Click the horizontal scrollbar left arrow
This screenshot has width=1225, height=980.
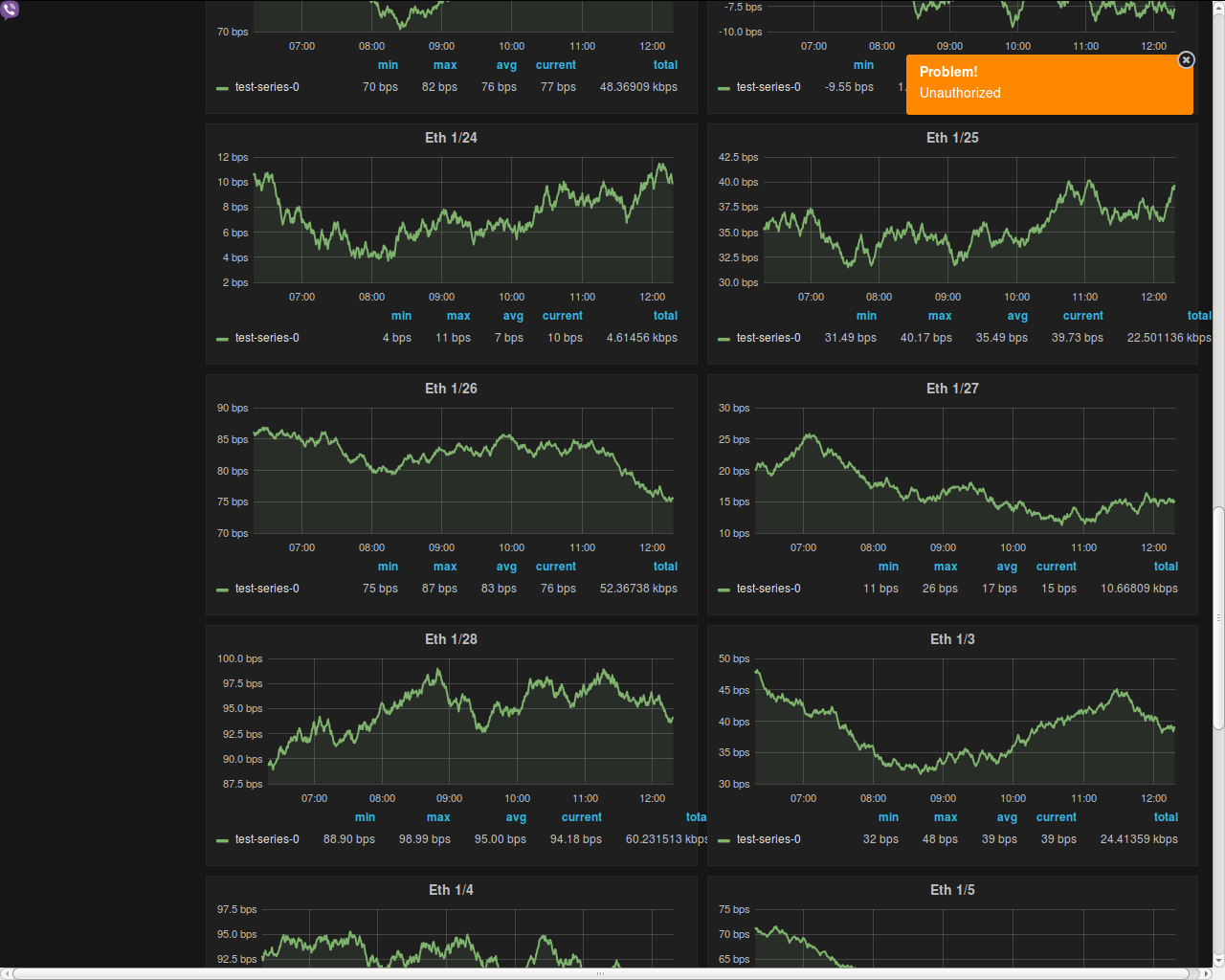point(6,973)
